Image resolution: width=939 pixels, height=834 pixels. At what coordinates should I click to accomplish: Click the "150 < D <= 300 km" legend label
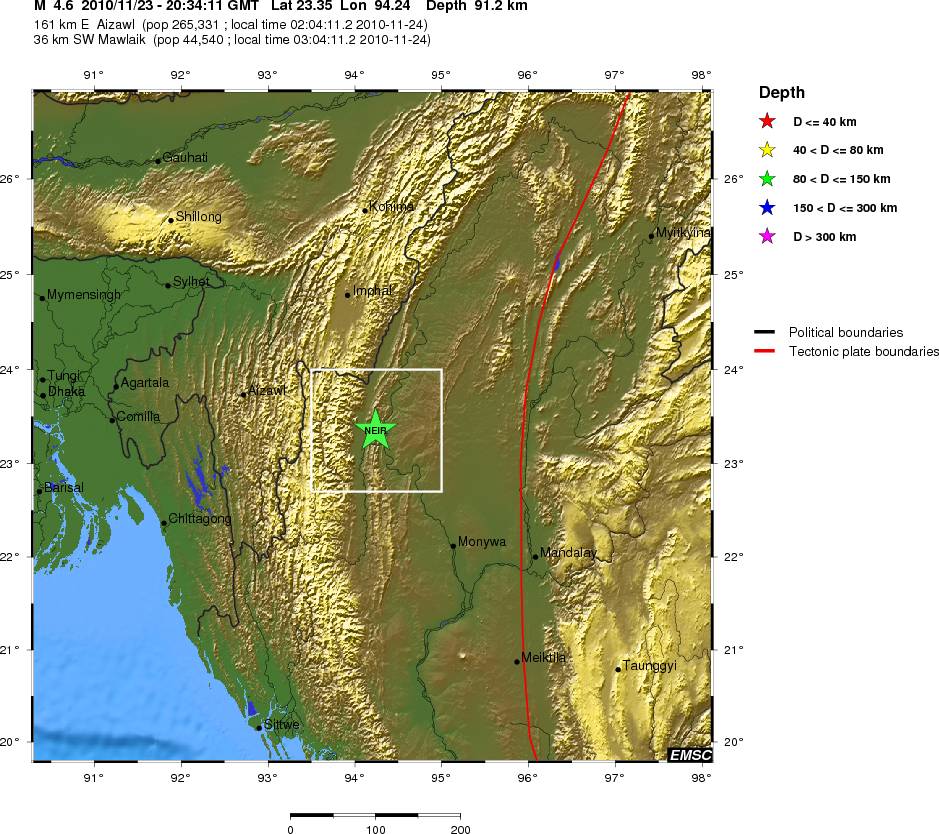pos(845,208)
